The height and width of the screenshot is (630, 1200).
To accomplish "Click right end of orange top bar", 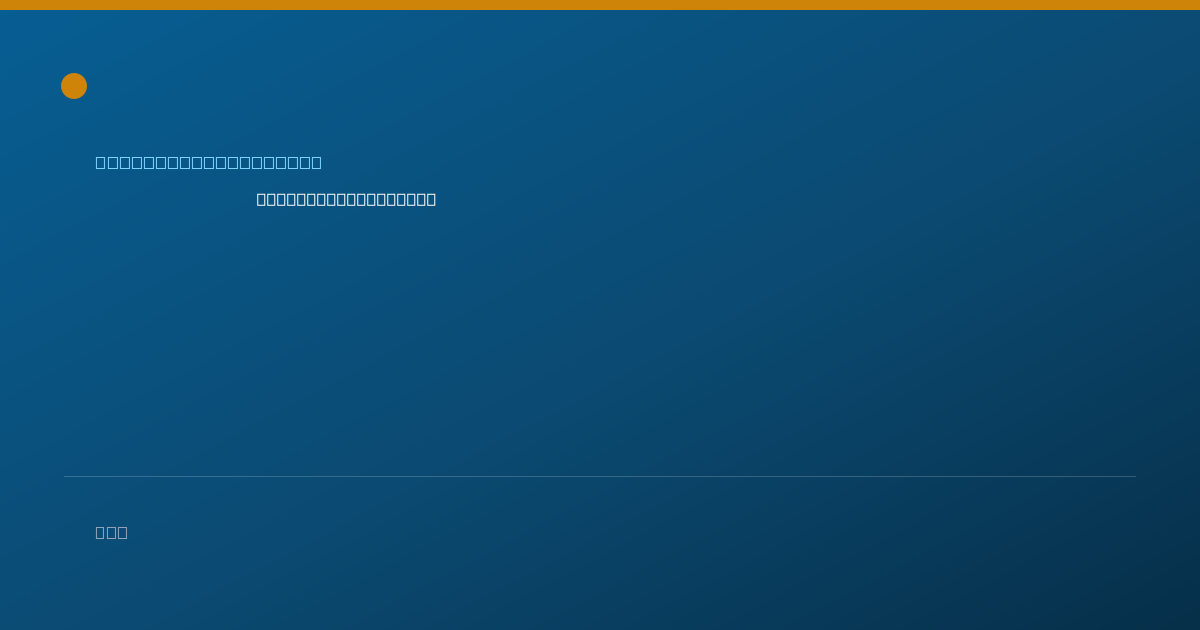I will point(1196,5).
